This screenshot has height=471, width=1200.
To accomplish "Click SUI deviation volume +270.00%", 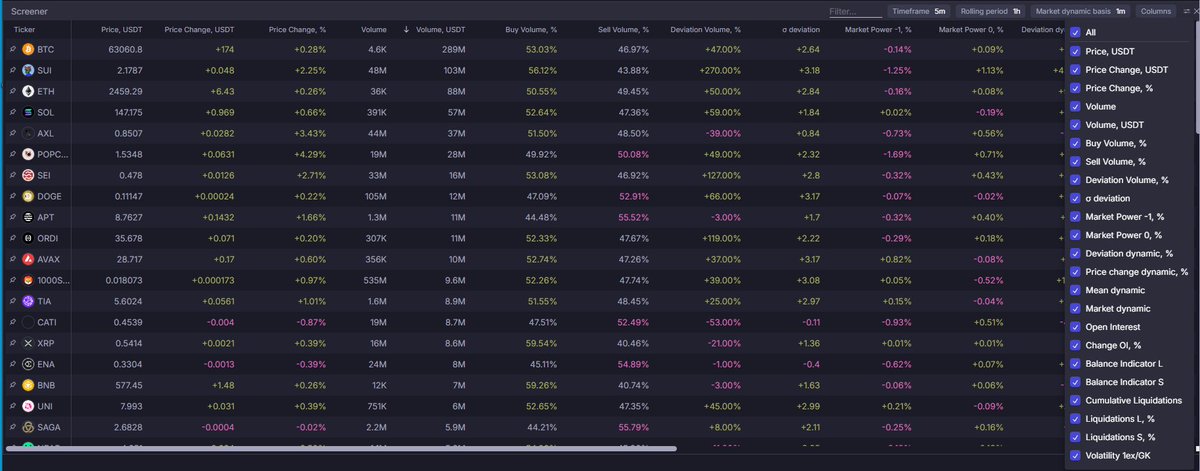I will click(721, 70).
